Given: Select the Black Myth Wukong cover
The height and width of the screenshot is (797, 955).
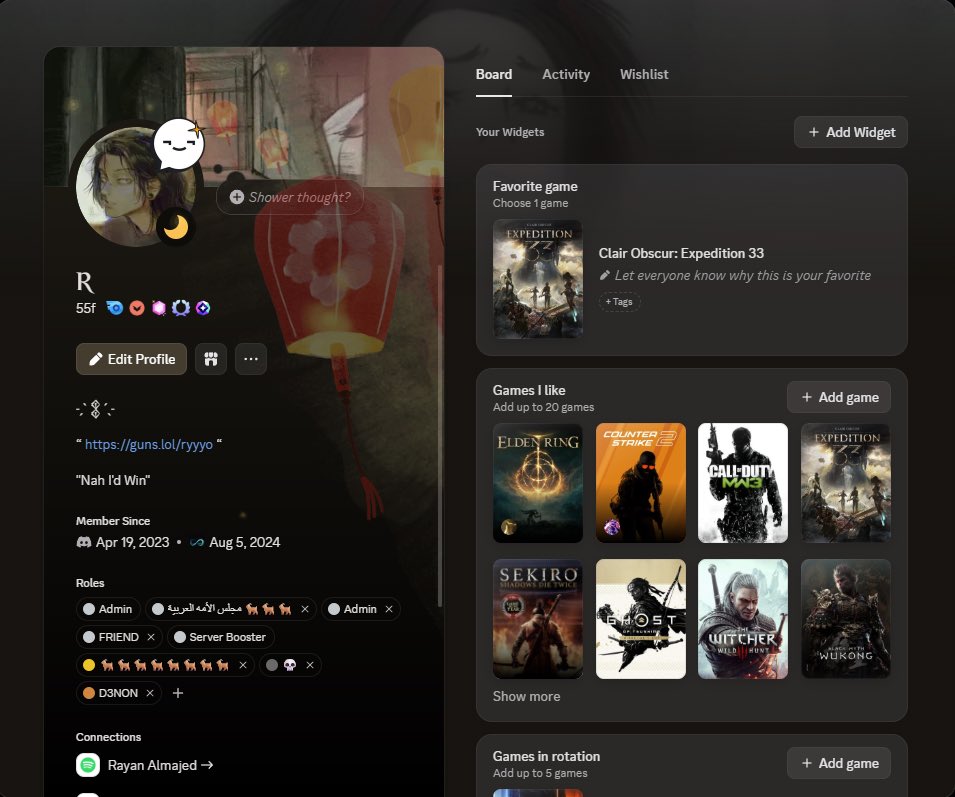Looking at the screenshot, I should (845, 619).
